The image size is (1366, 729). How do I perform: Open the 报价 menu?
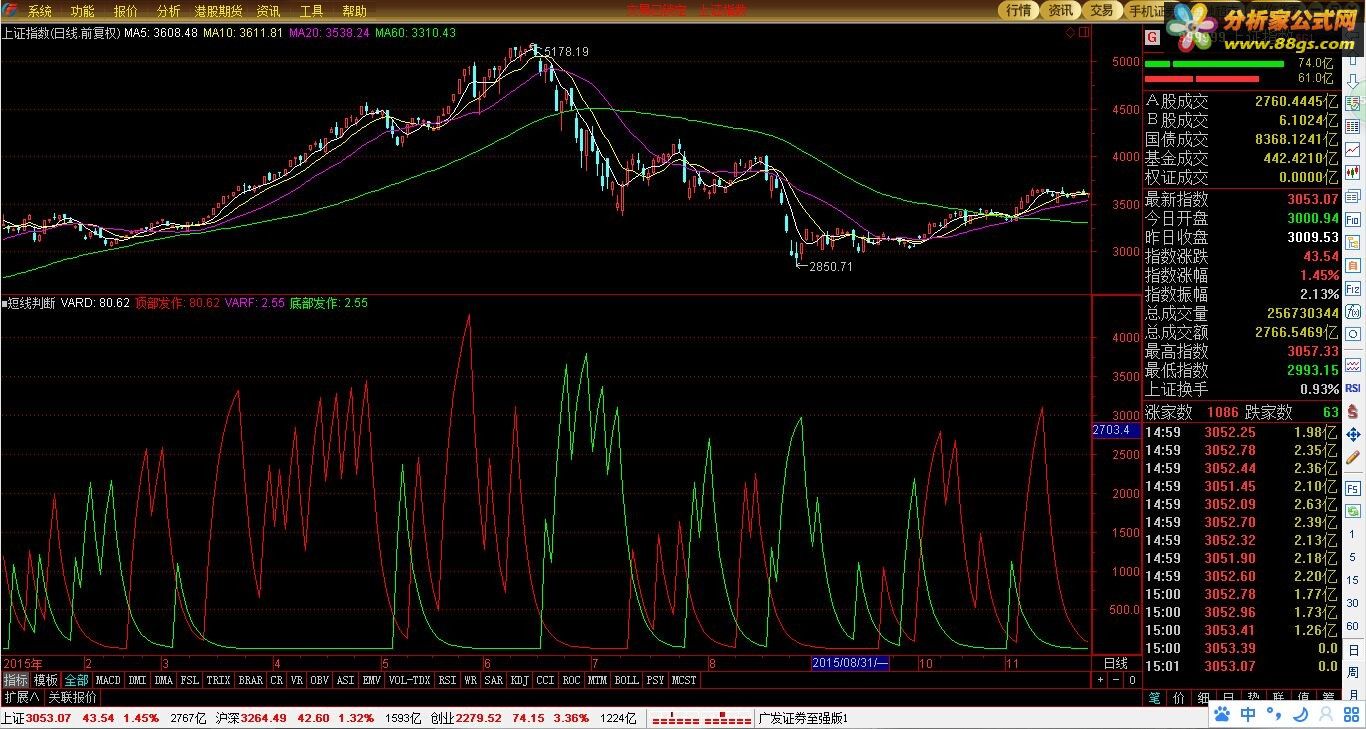tap(126, 11)
